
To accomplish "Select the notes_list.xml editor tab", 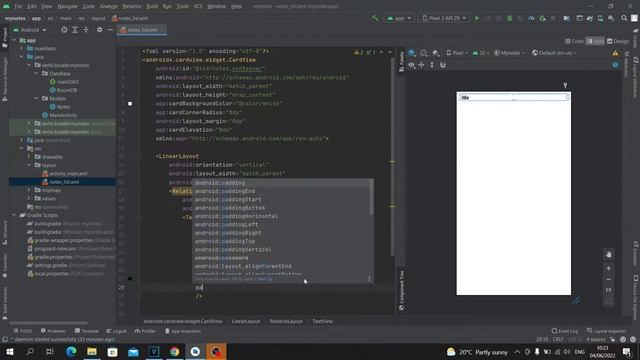I will (x=142, y=30).
